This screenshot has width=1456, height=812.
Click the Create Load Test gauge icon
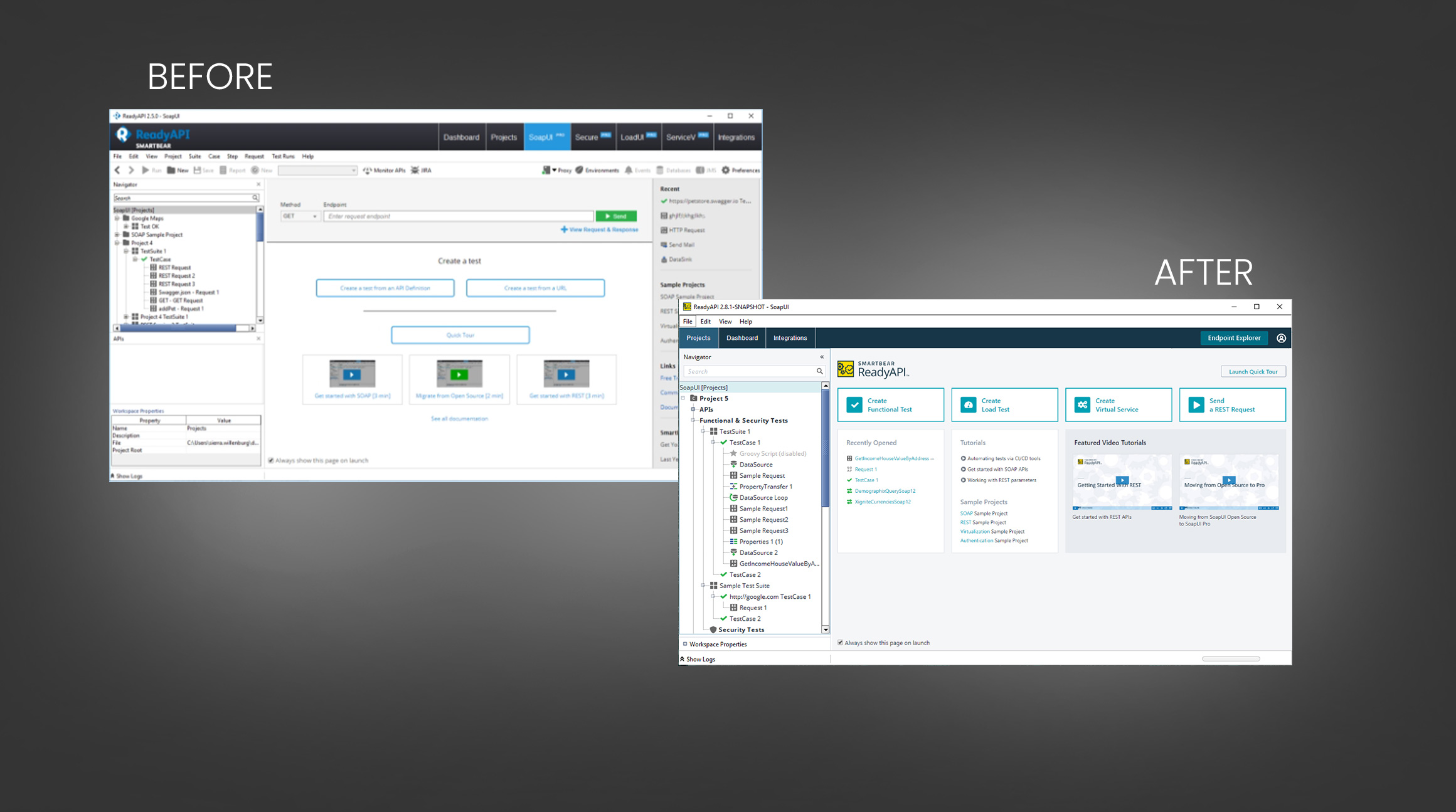pyautogui.click(x=969, y=405)
